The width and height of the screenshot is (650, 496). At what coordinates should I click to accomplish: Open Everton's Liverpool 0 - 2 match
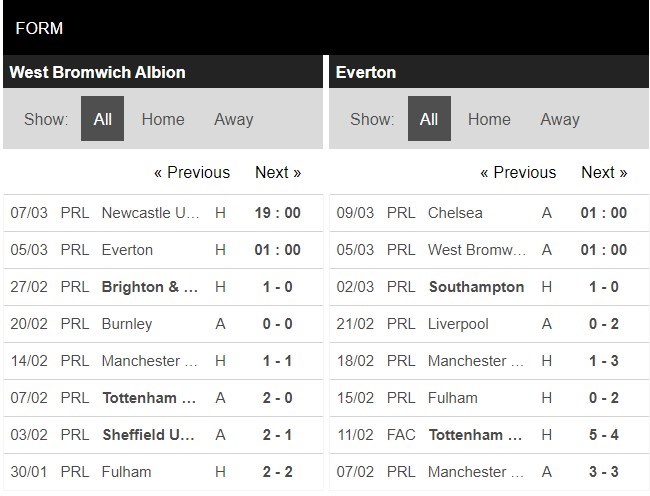coord(604,324)
